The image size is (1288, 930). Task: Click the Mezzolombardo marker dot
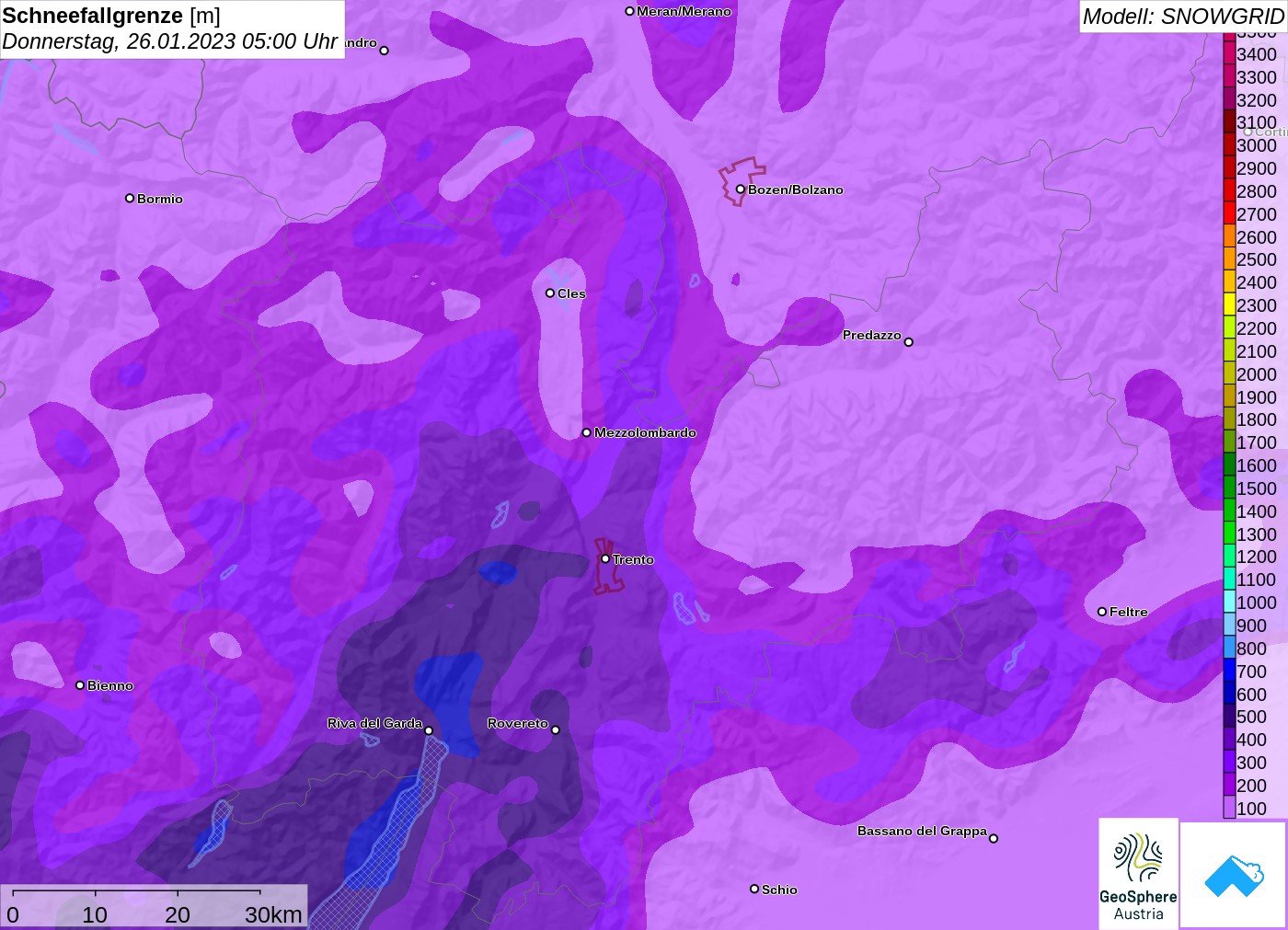(587, 432)
